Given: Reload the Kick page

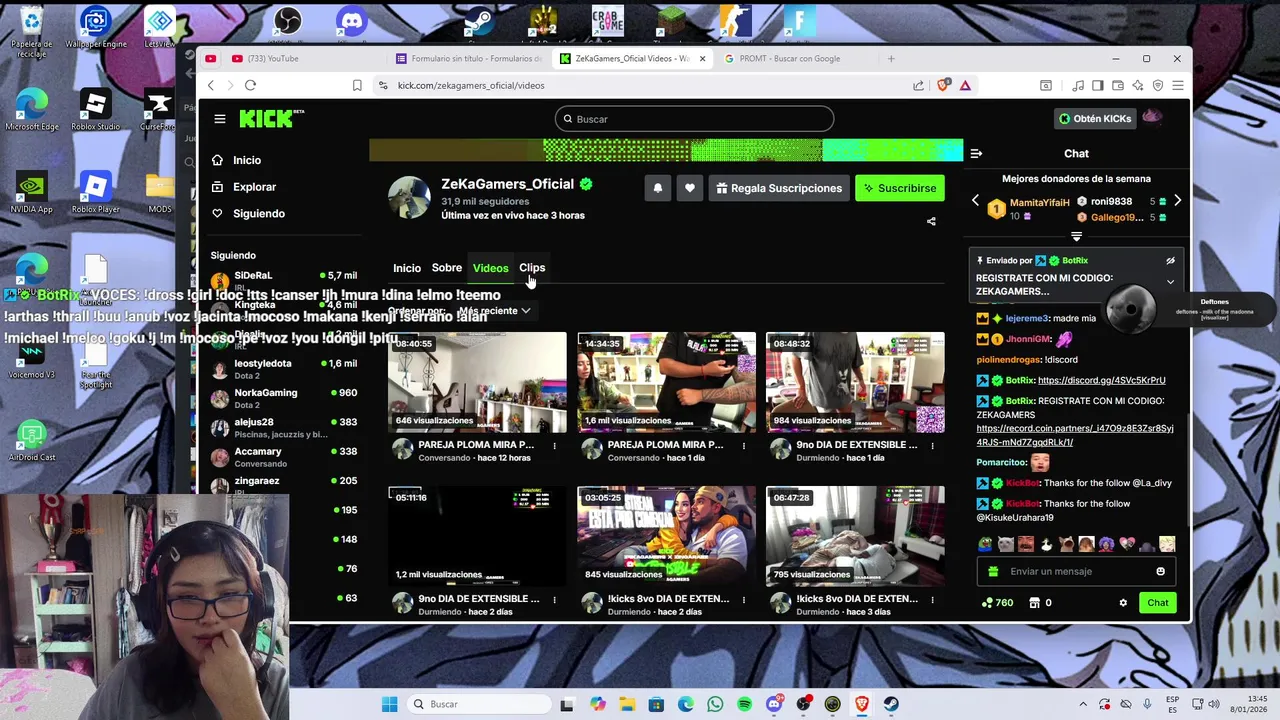Looking at the screenshot, I should 251,85.
